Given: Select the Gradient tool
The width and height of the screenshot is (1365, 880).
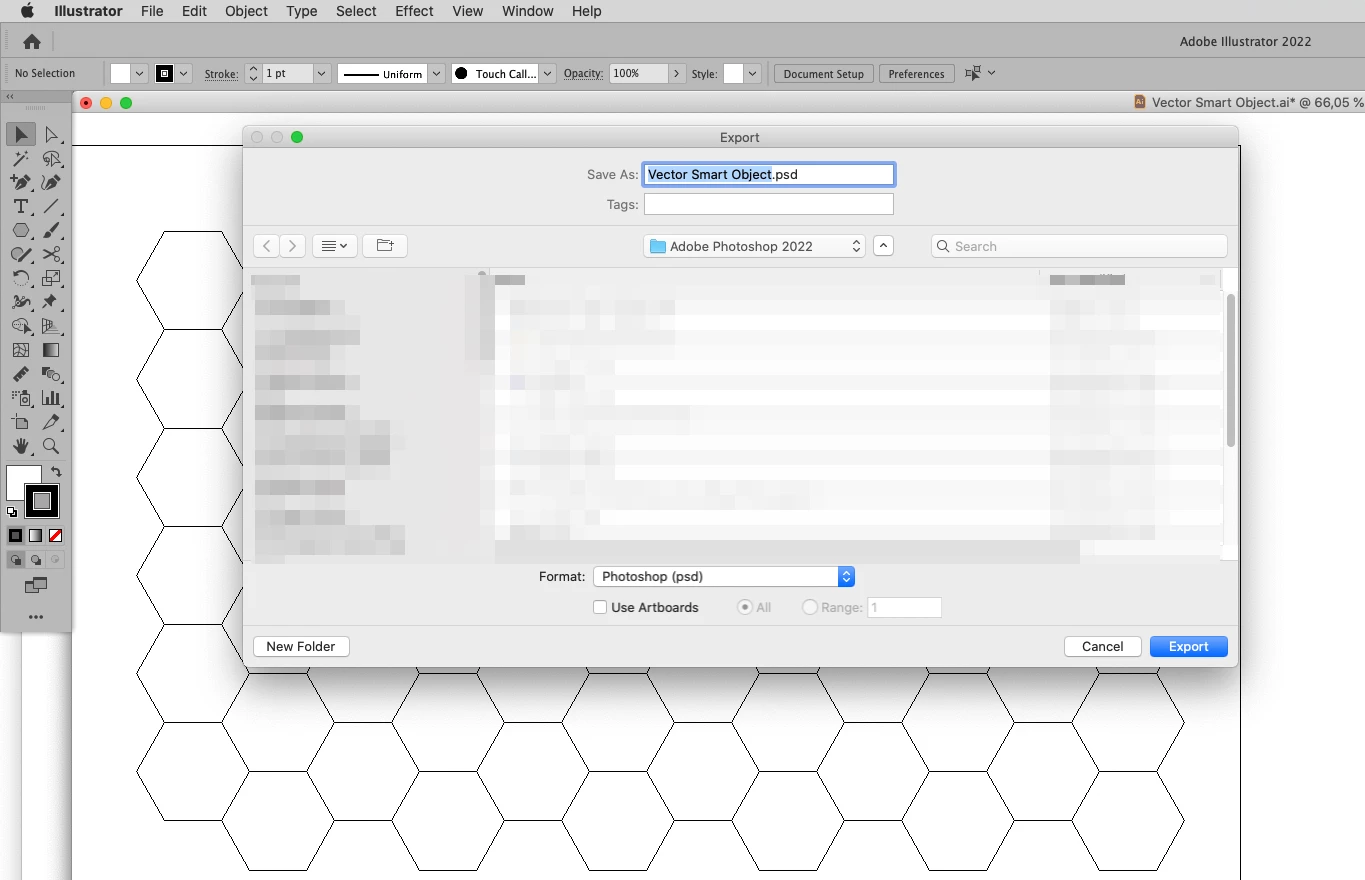Looking at the screenshot, I should [52, 350].
